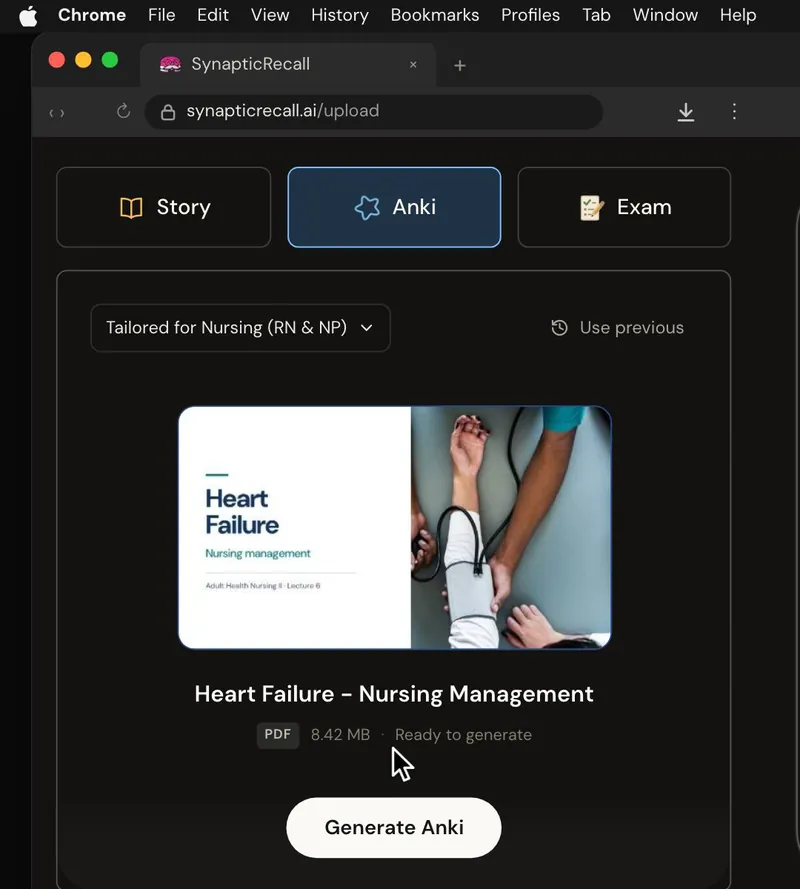Screen dimensions: 800x889
Task: Open a new browser tab
Action: 460,66
